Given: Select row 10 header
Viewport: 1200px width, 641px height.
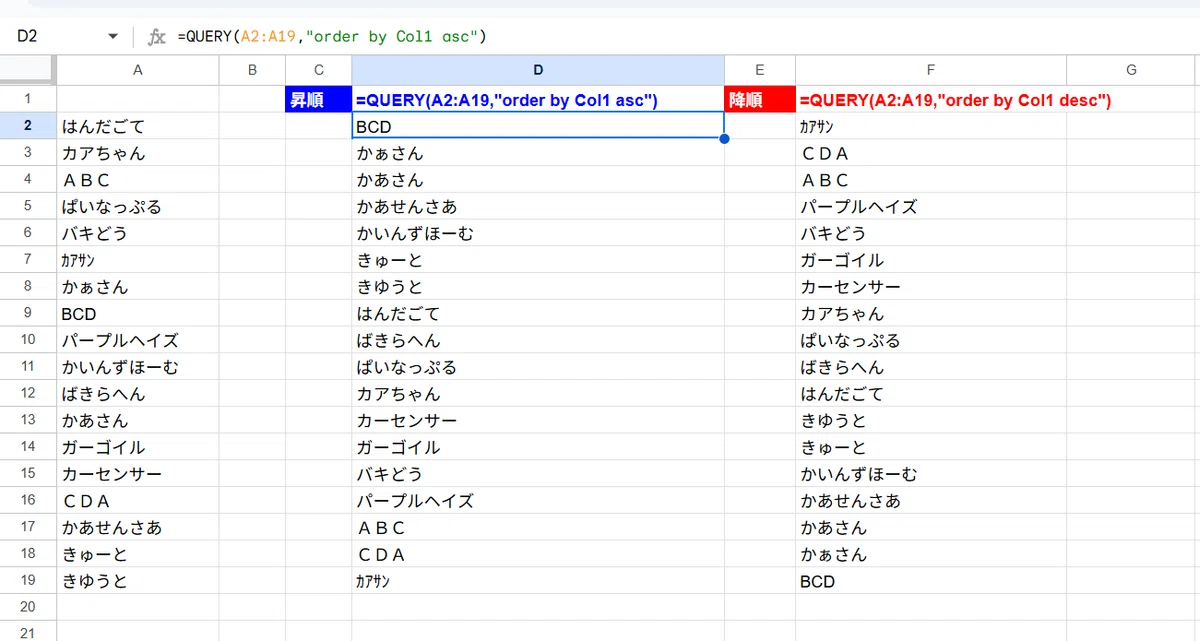Looking at the screenshot, I should point(28,340).
